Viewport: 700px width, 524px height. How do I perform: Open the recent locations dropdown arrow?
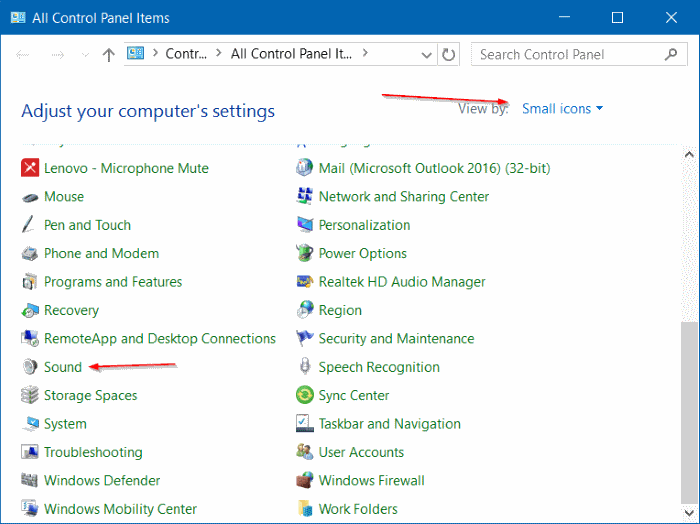coord(85,55)
